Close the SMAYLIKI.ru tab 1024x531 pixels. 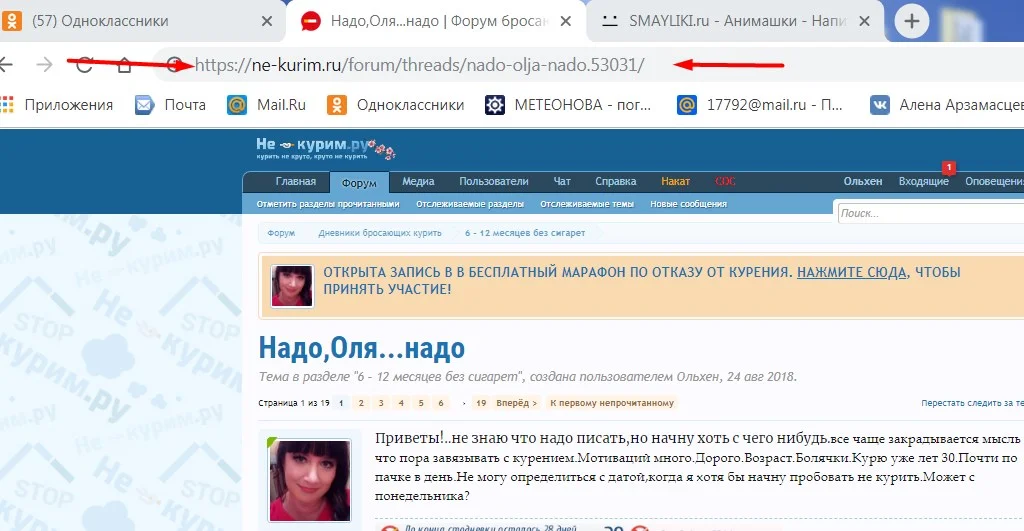[864, 22]
